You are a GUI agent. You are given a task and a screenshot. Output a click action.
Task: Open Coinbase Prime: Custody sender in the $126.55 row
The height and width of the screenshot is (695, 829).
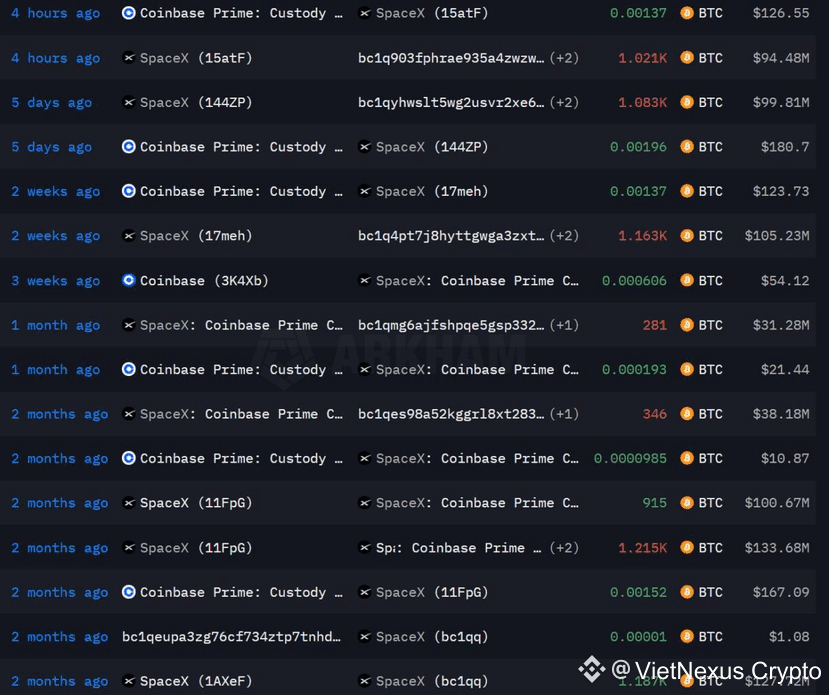(241, 13)
